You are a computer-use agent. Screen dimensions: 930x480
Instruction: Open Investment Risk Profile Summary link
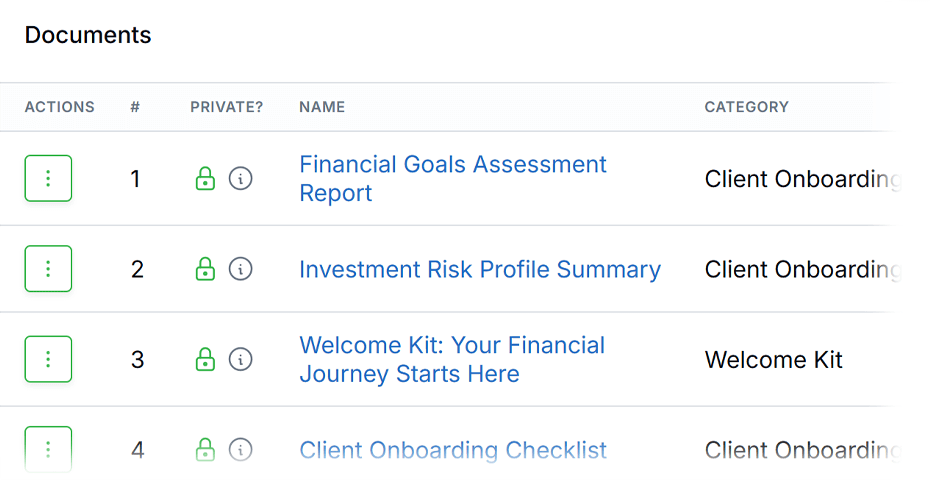[x=480, y=269]
